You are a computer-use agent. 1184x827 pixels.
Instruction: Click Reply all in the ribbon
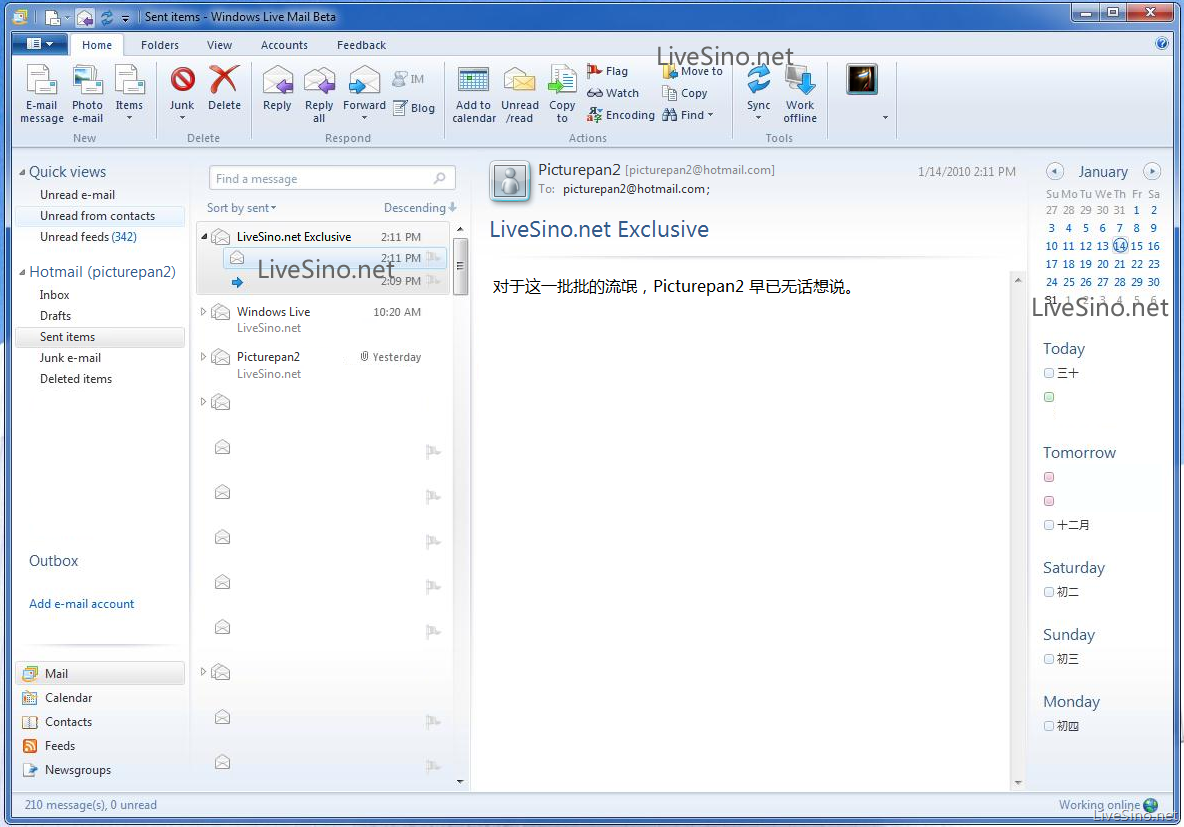tap(319, 94)
